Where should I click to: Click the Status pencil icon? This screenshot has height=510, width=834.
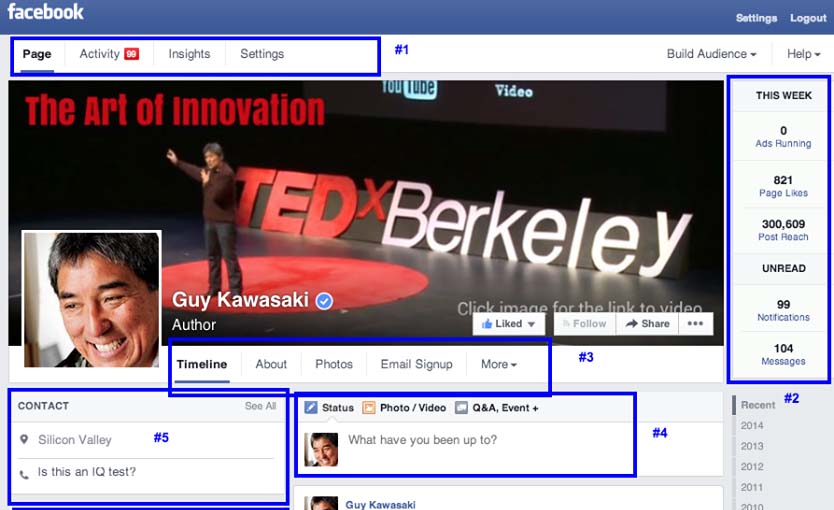point(311,408)
